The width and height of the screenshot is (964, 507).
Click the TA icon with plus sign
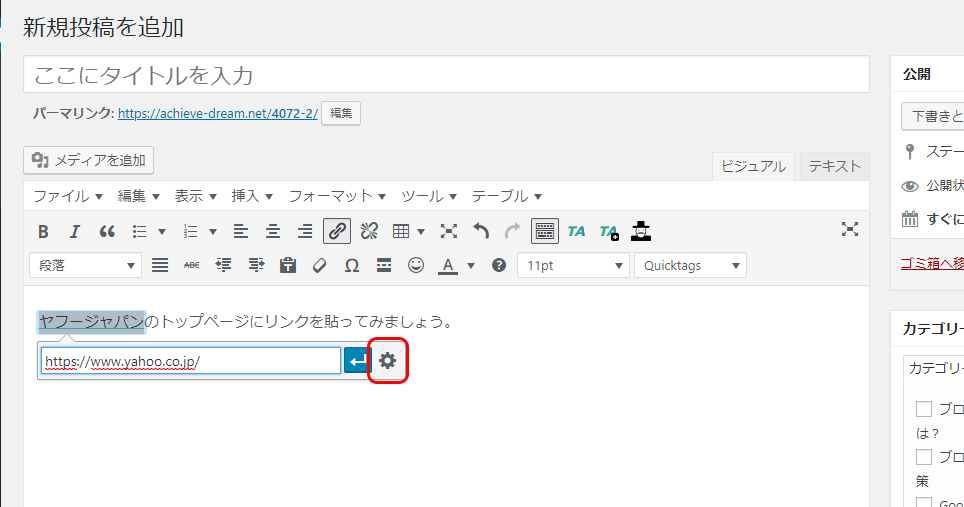[609, 232]
